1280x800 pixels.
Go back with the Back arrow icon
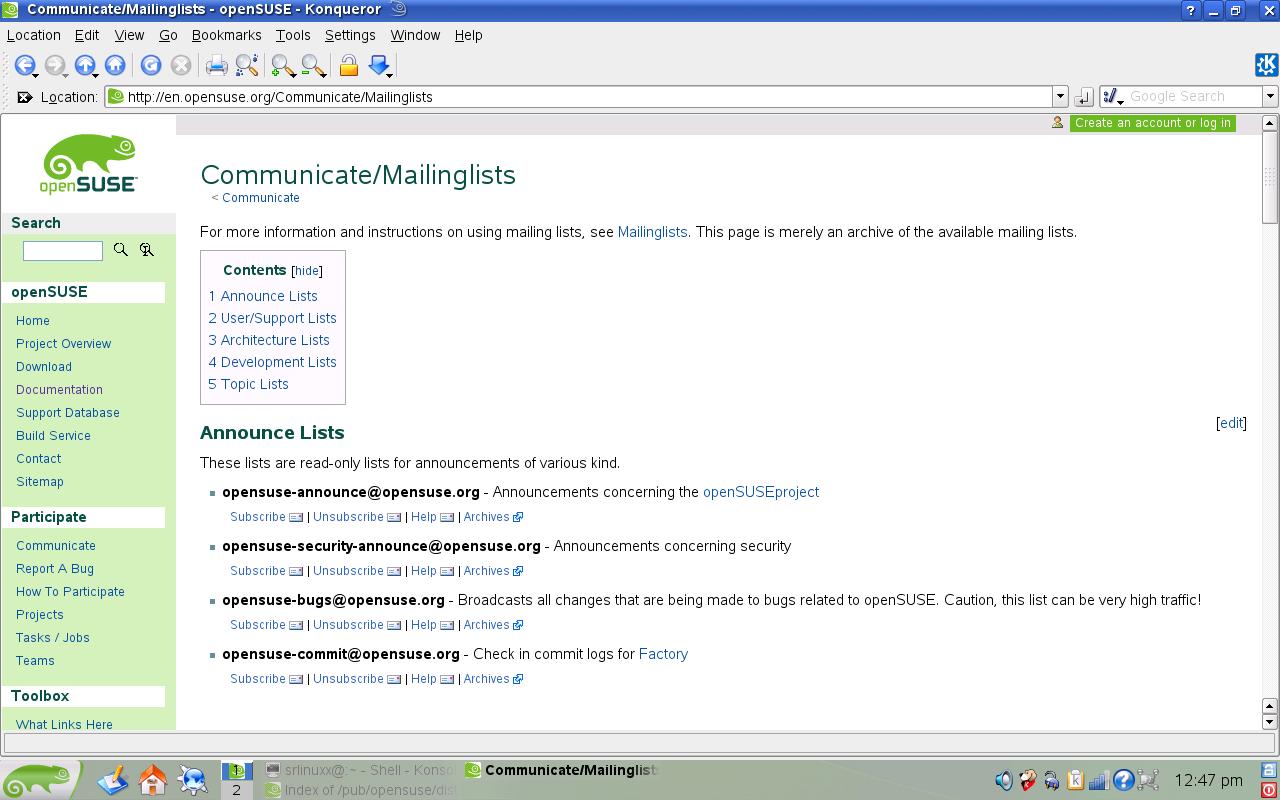tap(23, 65)
